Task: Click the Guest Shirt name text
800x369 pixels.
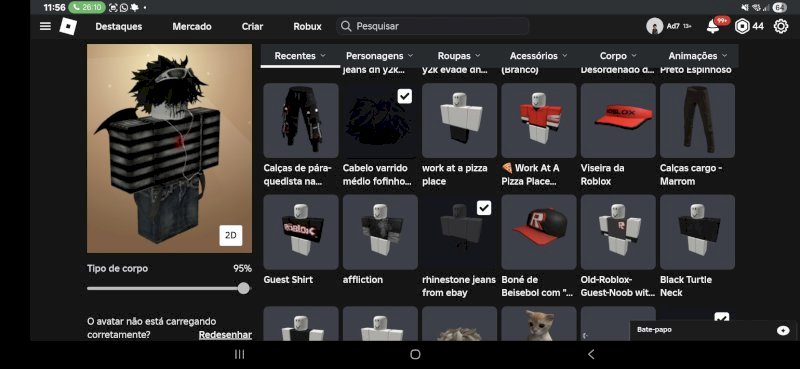Action: (288, 280)
